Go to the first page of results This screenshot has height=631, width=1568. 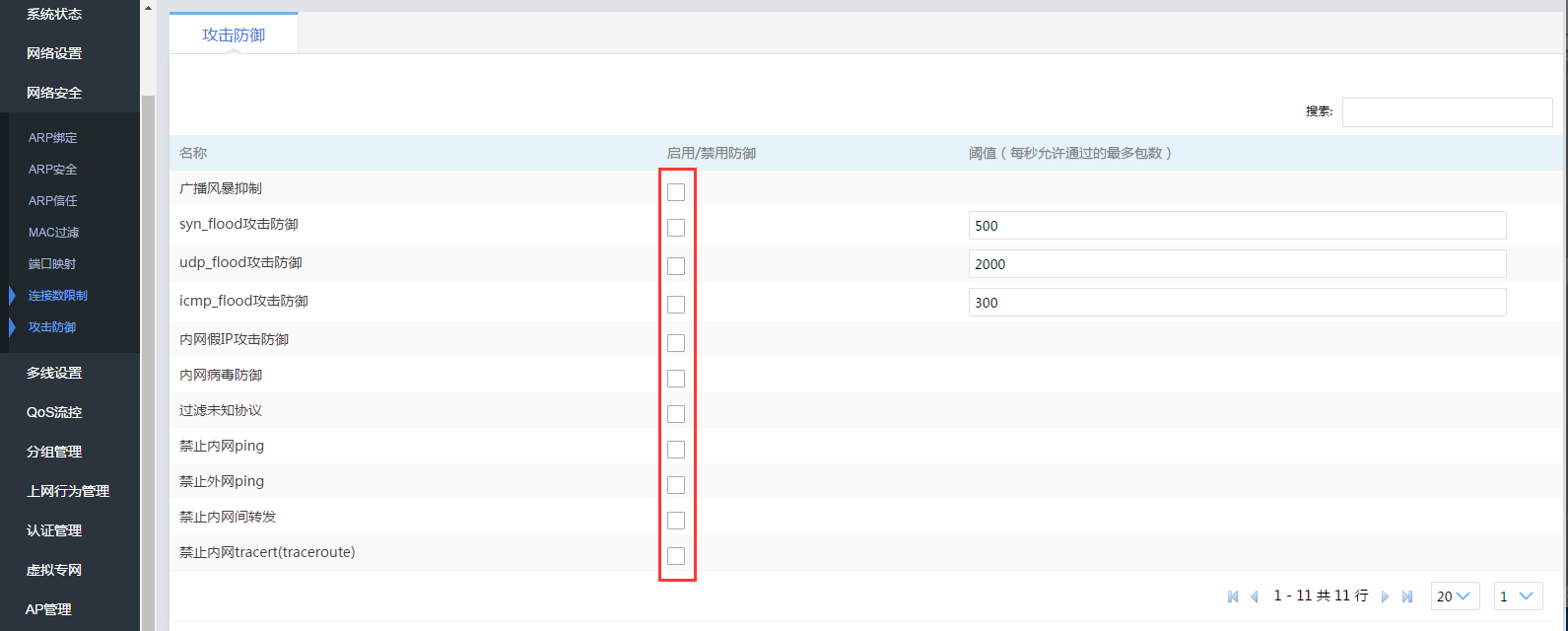click(1232, 596)
